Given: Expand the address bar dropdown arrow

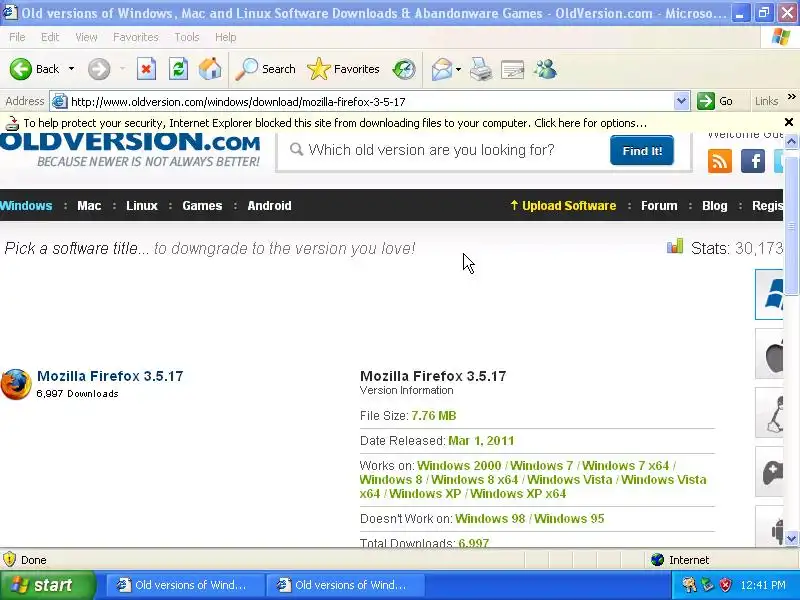Looking at the screenshot, I should [681, 102].
